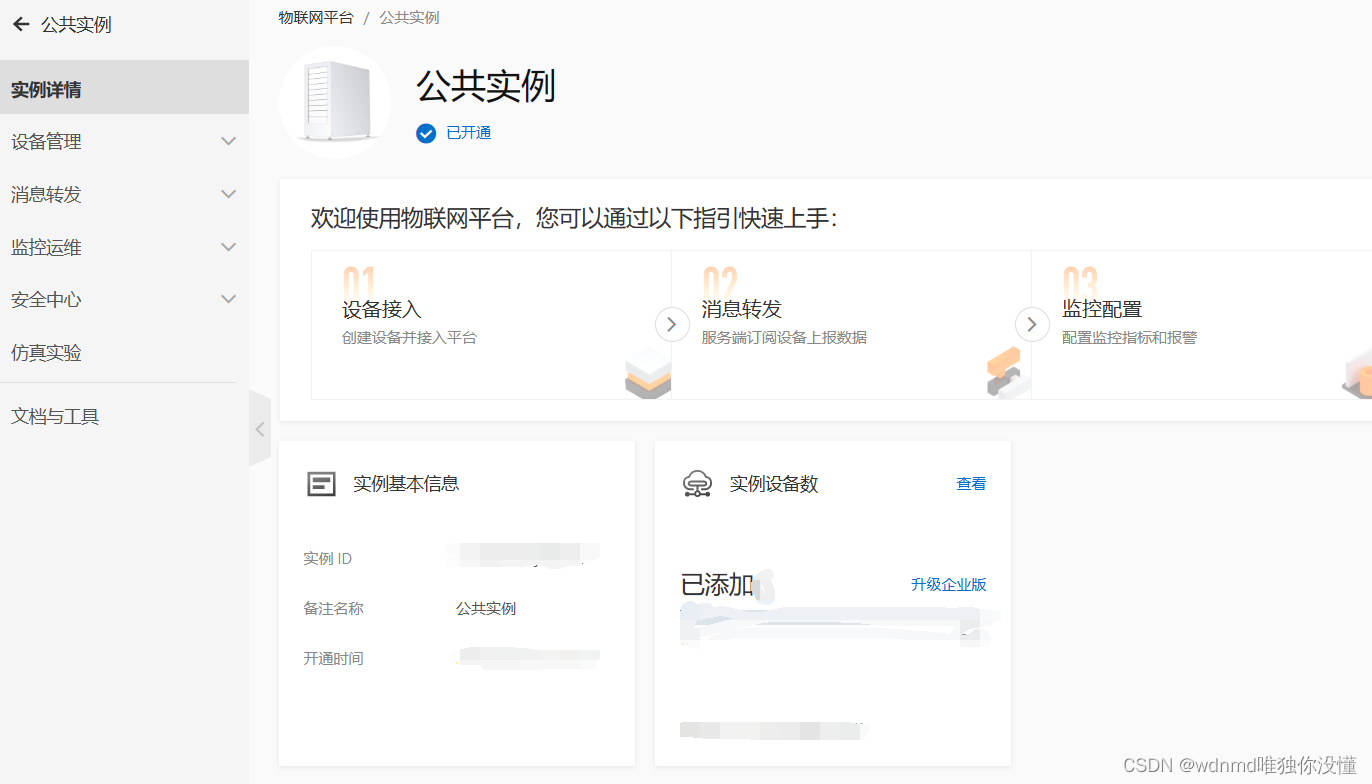This screenshot has height=784, width=1372.
Task: Click the 公共实例 title heading
Action: coord(484,88)
